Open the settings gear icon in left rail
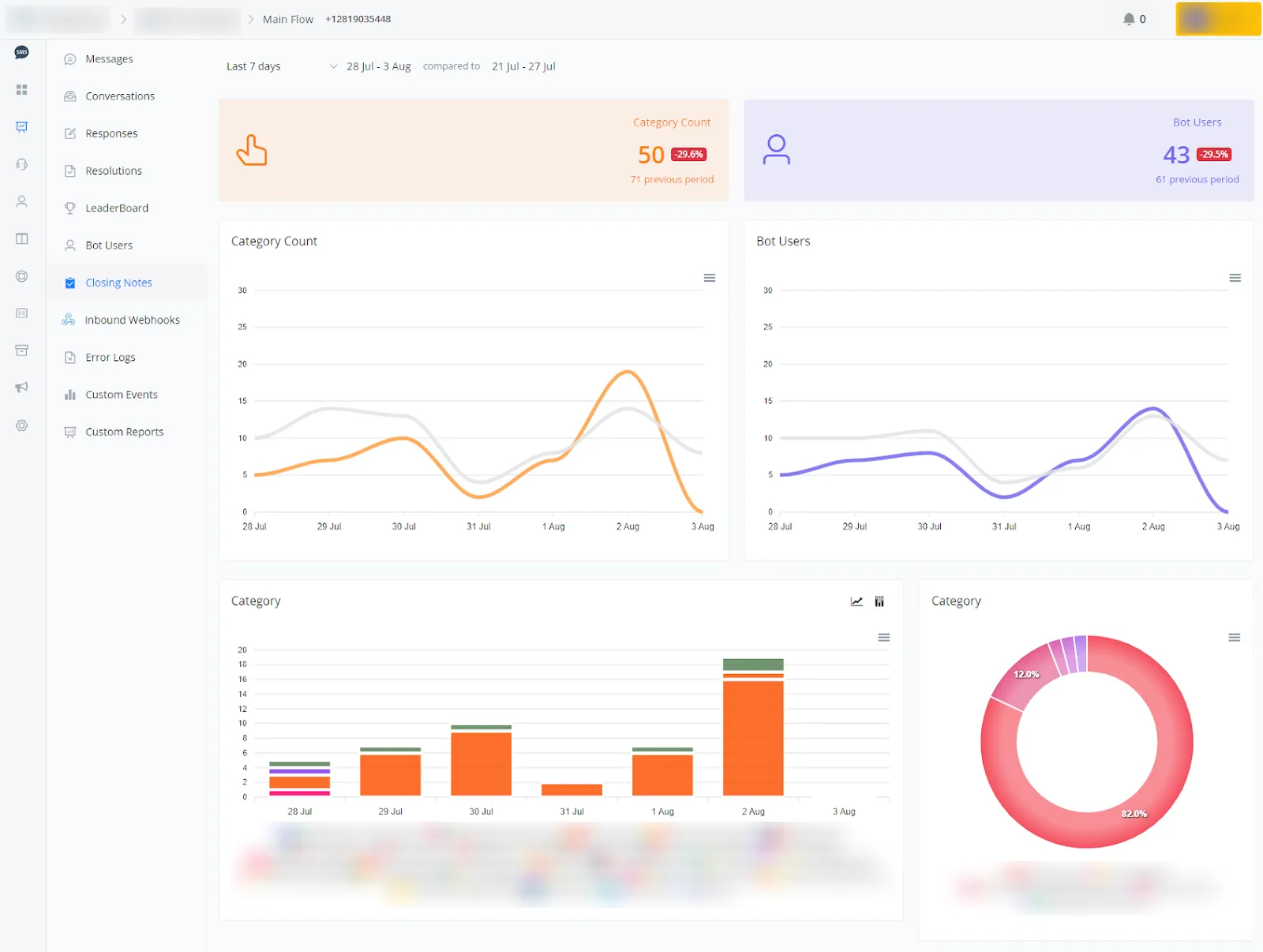Image resolution: width=1263 pixels, height=952 pixels. (x=21, y=425)
